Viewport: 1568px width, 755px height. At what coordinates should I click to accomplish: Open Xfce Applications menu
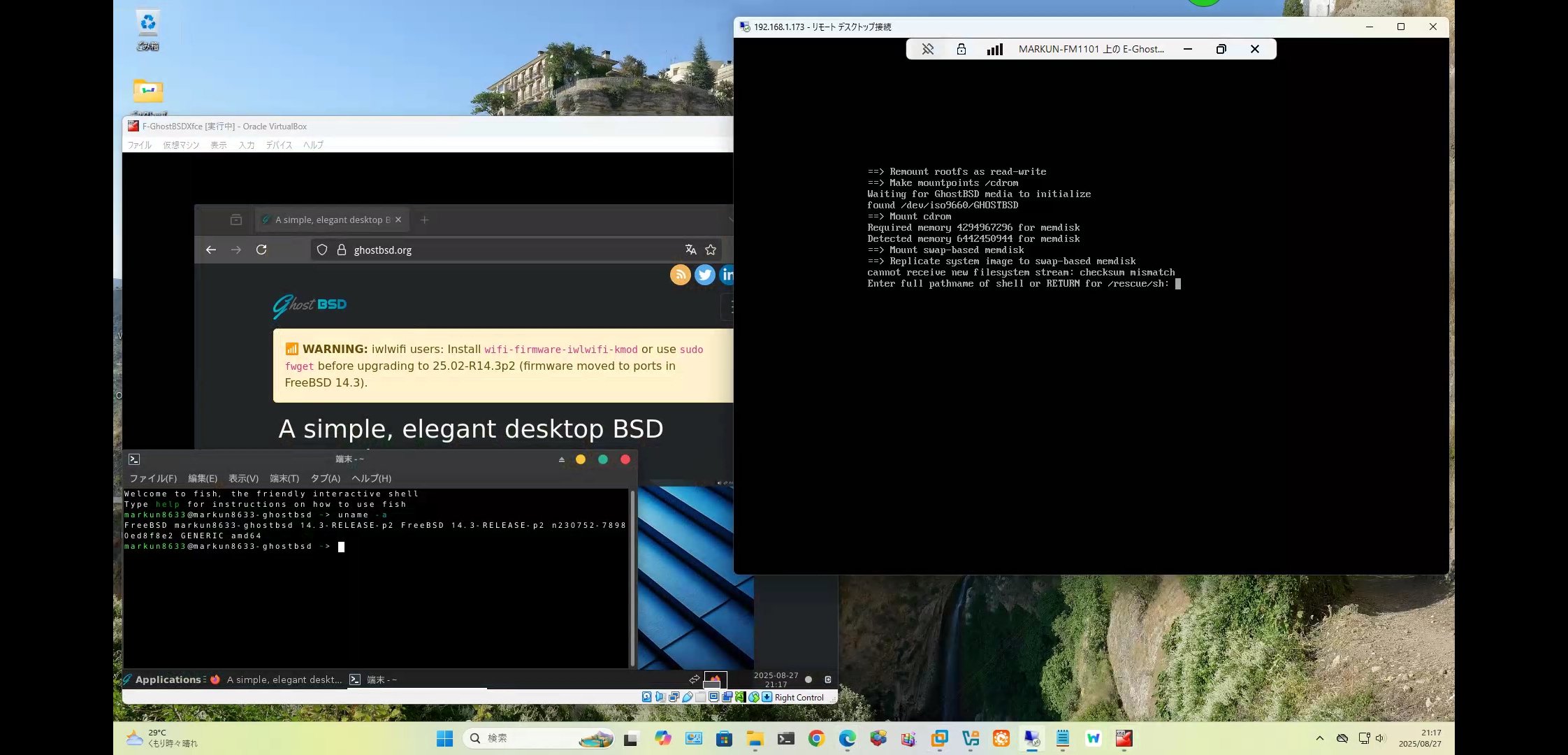tap(167, 679)
